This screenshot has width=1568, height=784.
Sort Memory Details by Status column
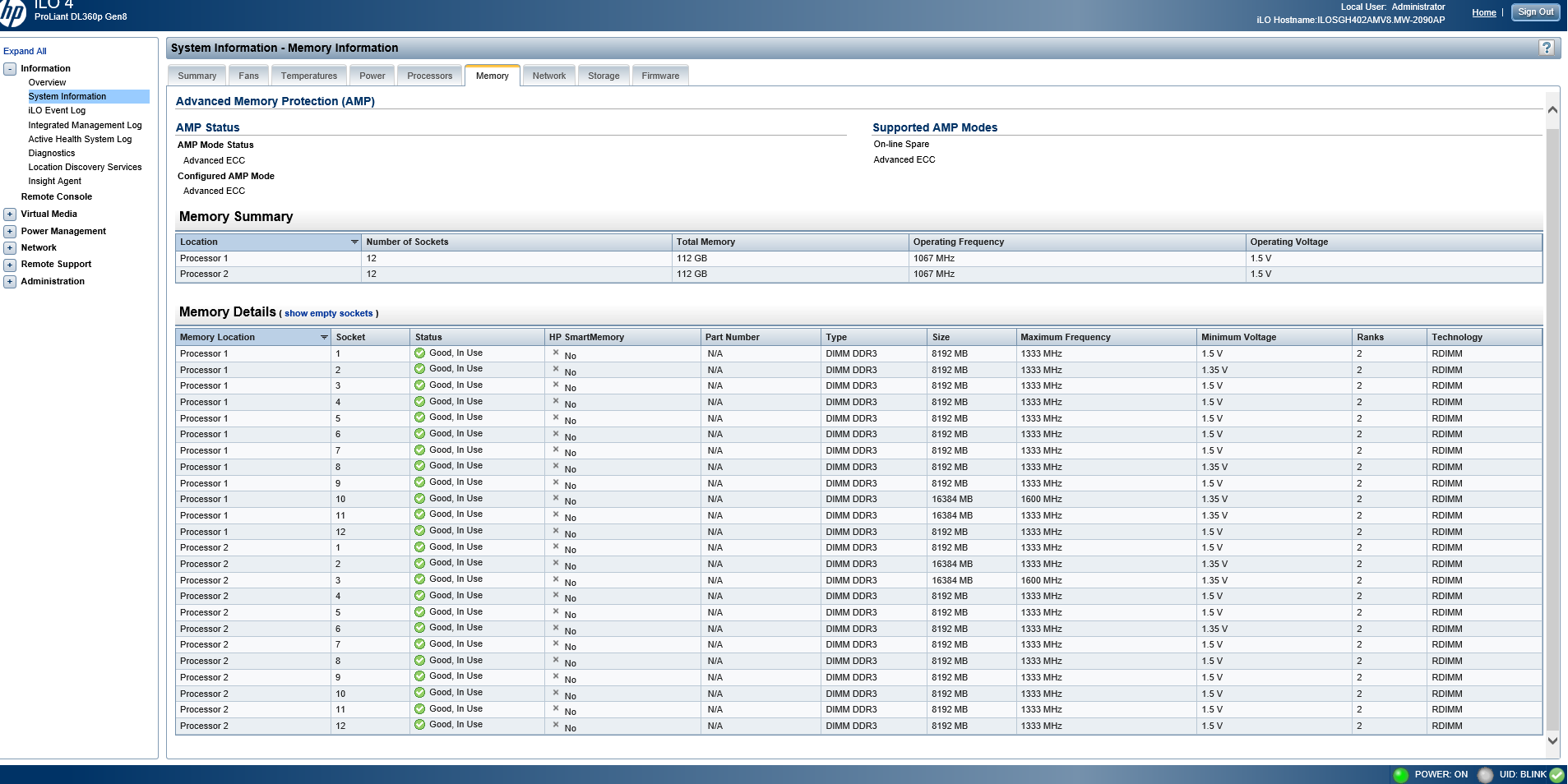pos(477,337)
